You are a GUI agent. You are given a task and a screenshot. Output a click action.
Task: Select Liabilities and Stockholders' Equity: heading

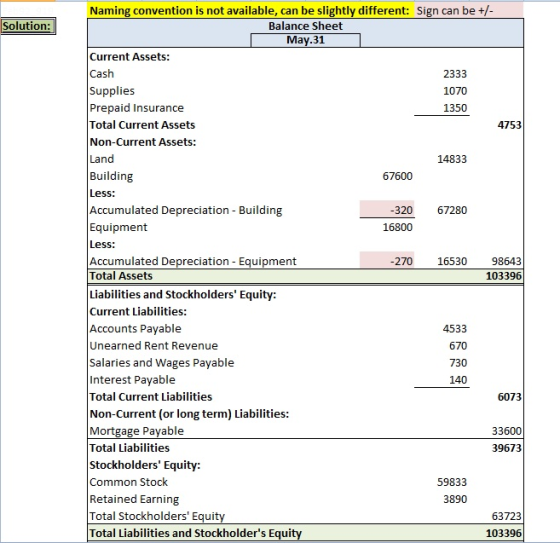183,294
